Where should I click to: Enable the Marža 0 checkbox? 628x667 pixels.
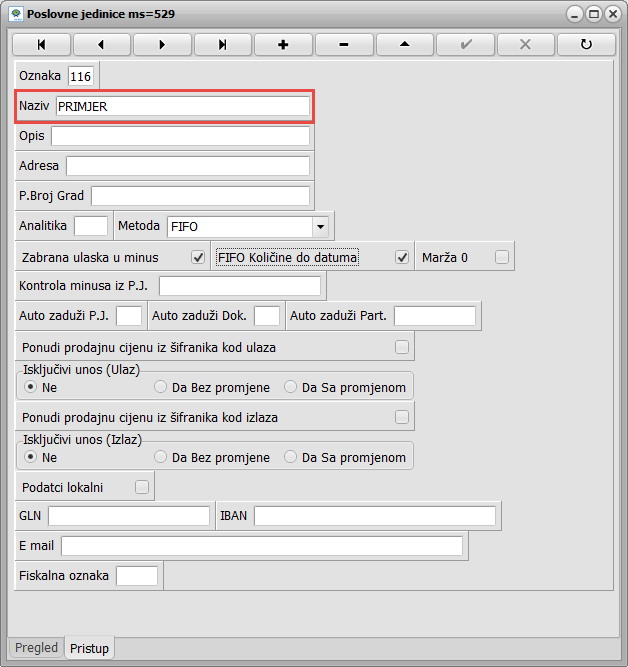(501, 257)
